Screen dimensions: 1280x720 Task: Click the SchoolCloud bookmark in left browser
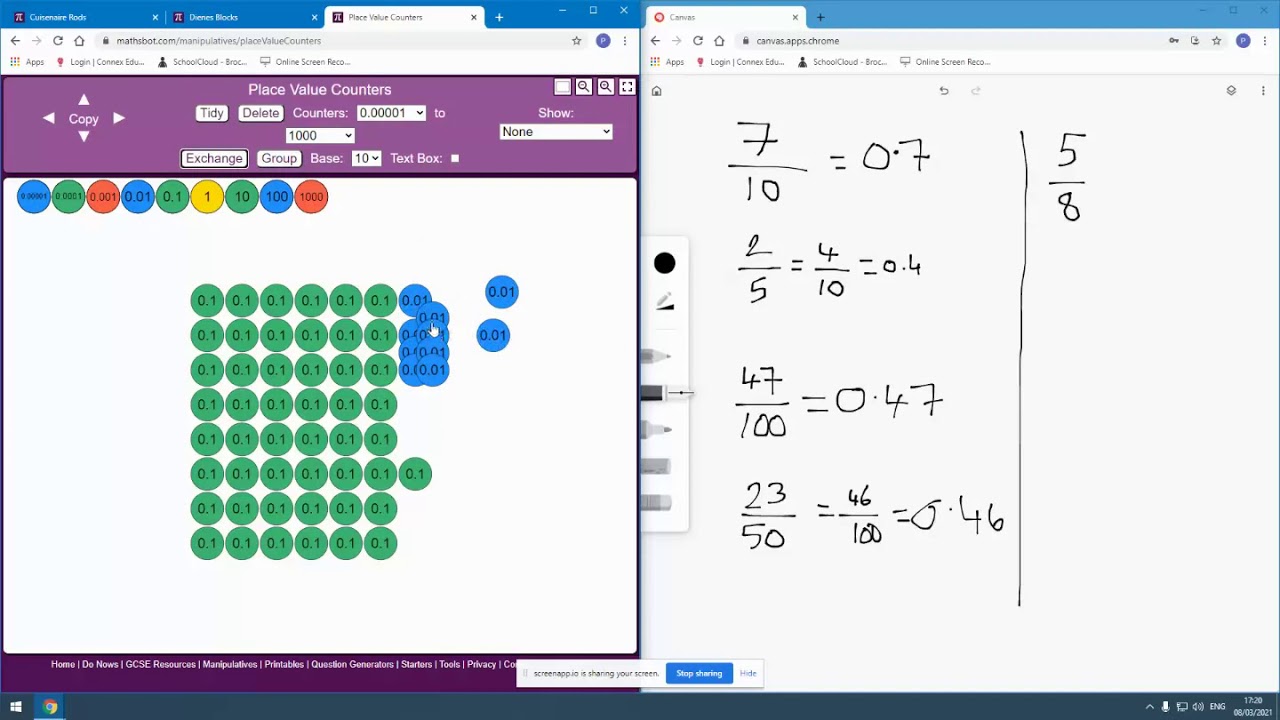[201, 62]
